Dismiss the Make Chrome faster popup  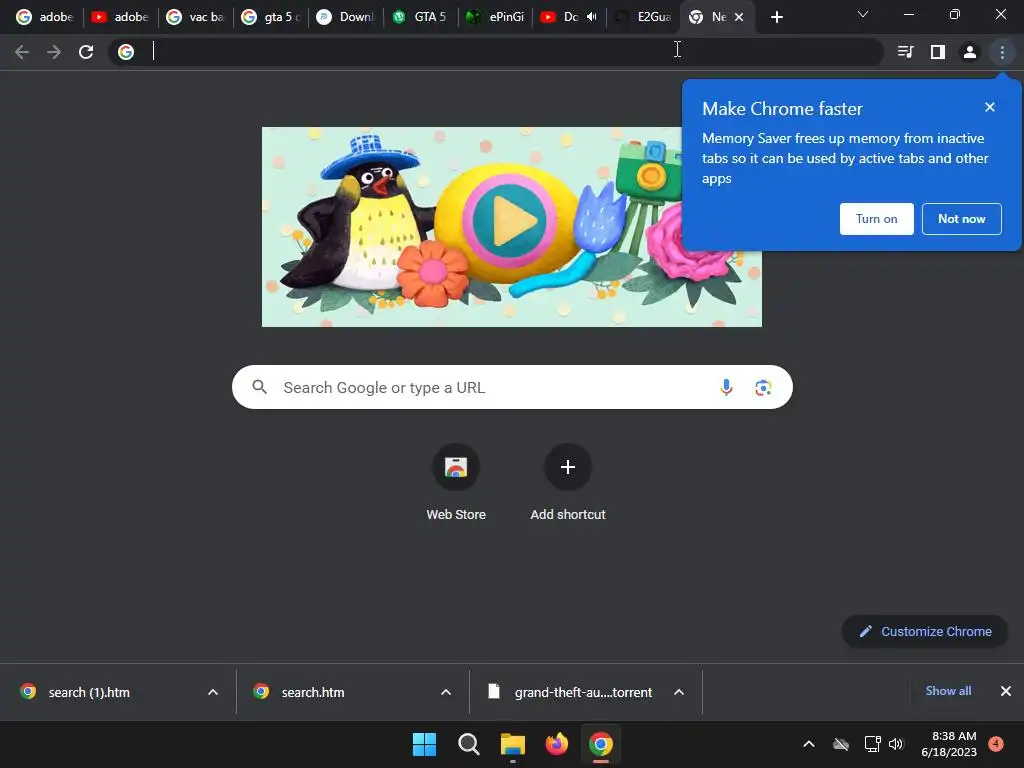pyautogui.click(x=989, y=107)
